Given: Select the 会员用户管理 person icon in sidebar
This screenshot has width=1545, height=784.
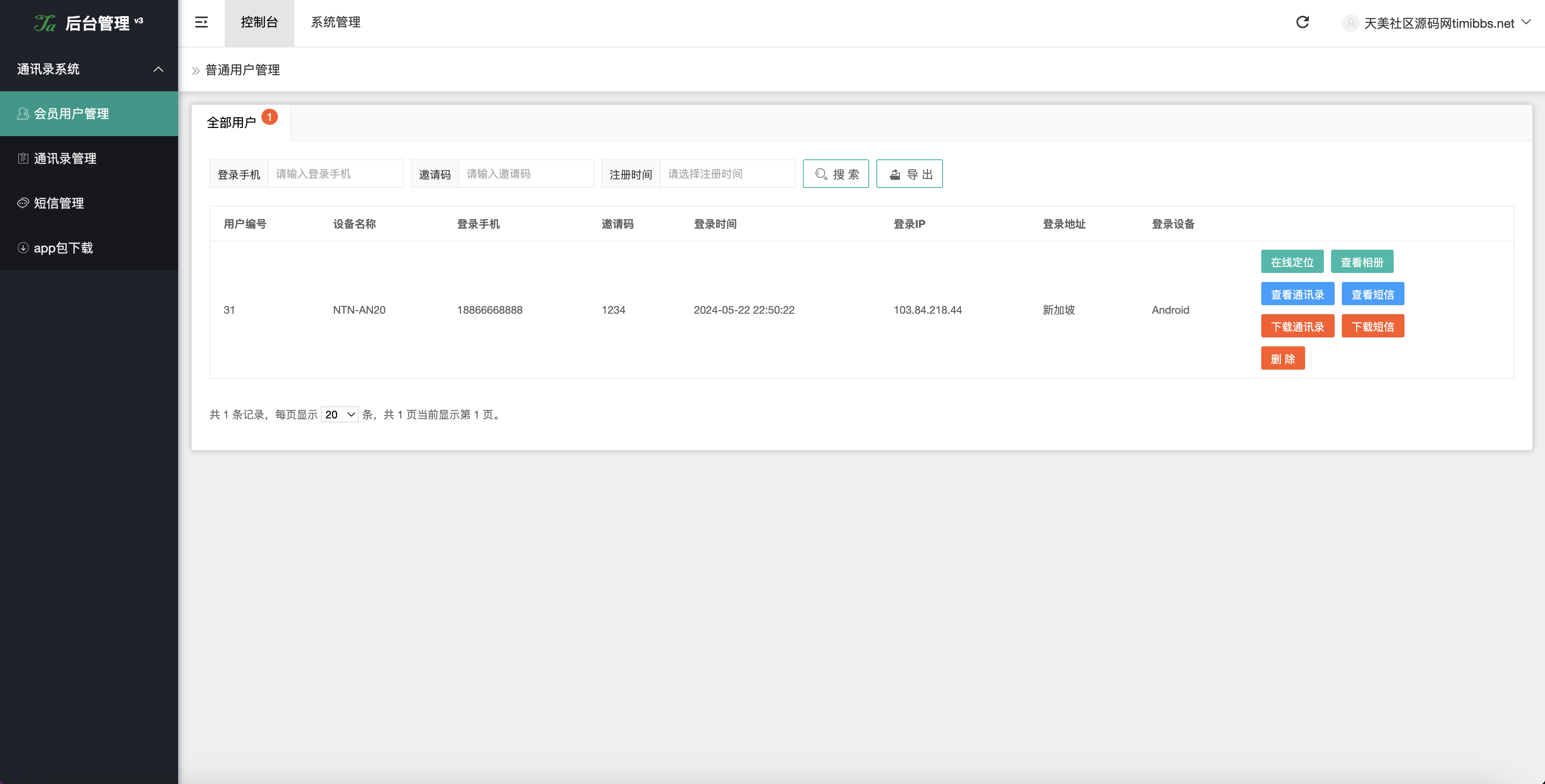Looking at the screenshot, I should pos(23,113).
